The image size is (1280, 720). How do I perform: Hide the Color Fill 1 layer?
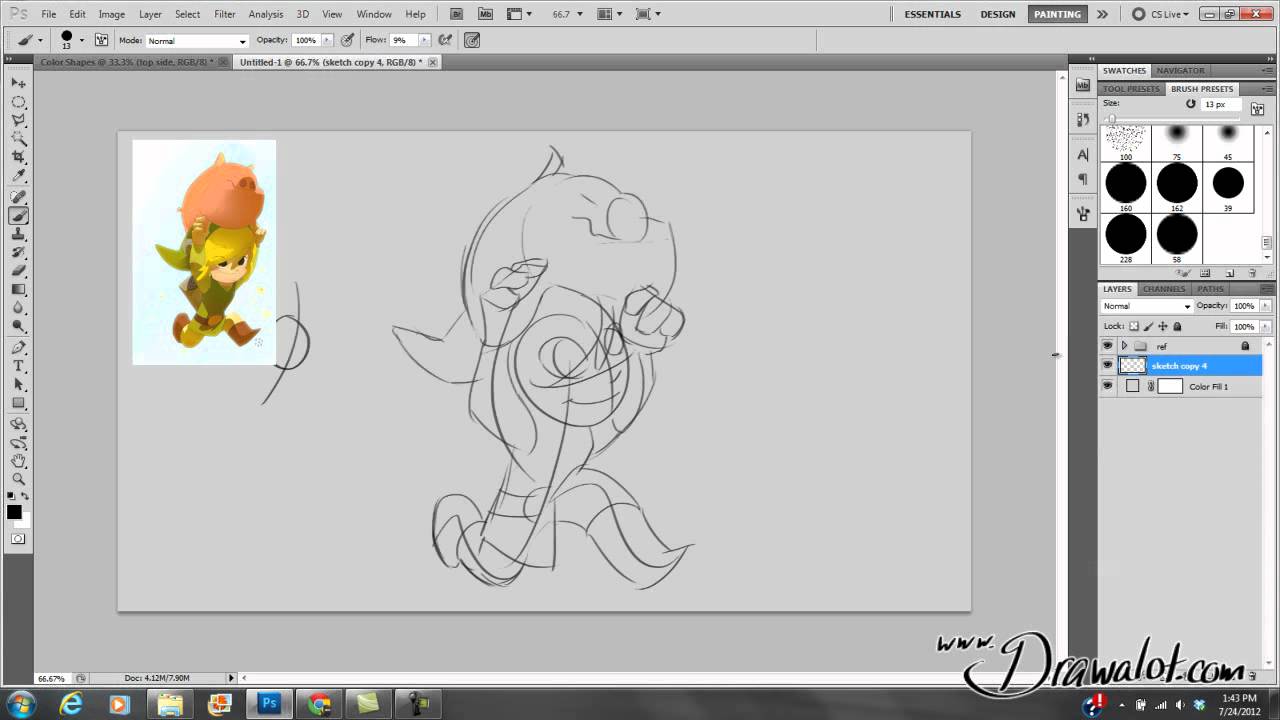tap(1107, 386)
